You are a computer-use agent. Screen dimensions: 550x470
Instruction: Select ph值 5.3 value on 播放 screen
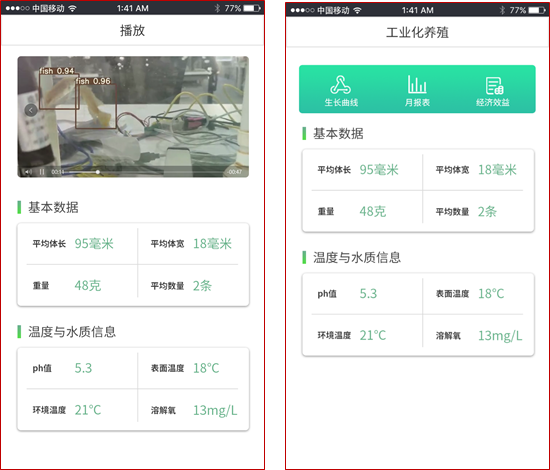coord(83,368)
